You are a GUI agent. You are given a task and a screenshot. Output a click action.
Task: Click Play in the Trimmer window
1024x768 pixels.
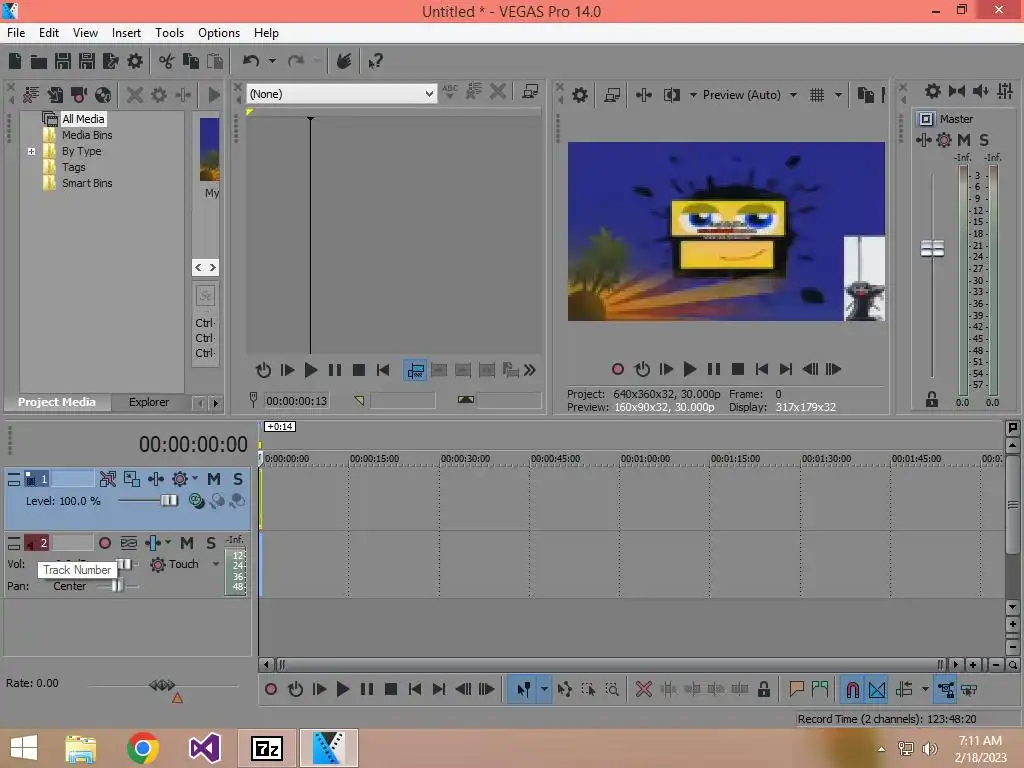(x=311, y=370)
